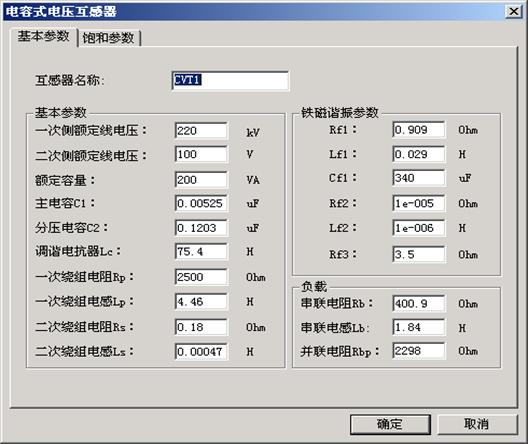The width and height of the screenshot is (528, 444).
Task: Click the 额定容量 input box
Action: pyautogui.click(x=201, y=180)
